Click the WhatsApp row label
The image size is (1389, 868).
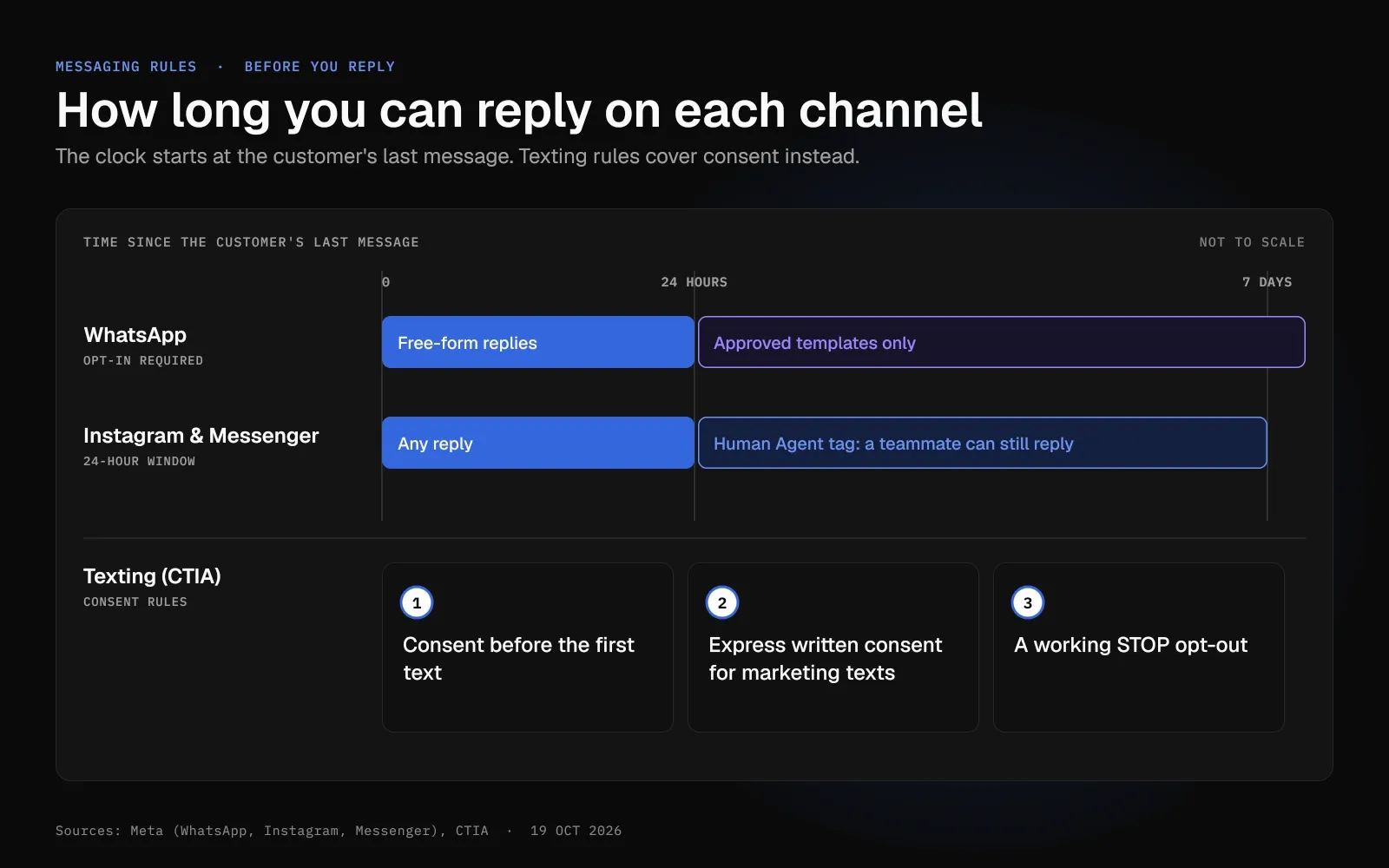(135, 335)
